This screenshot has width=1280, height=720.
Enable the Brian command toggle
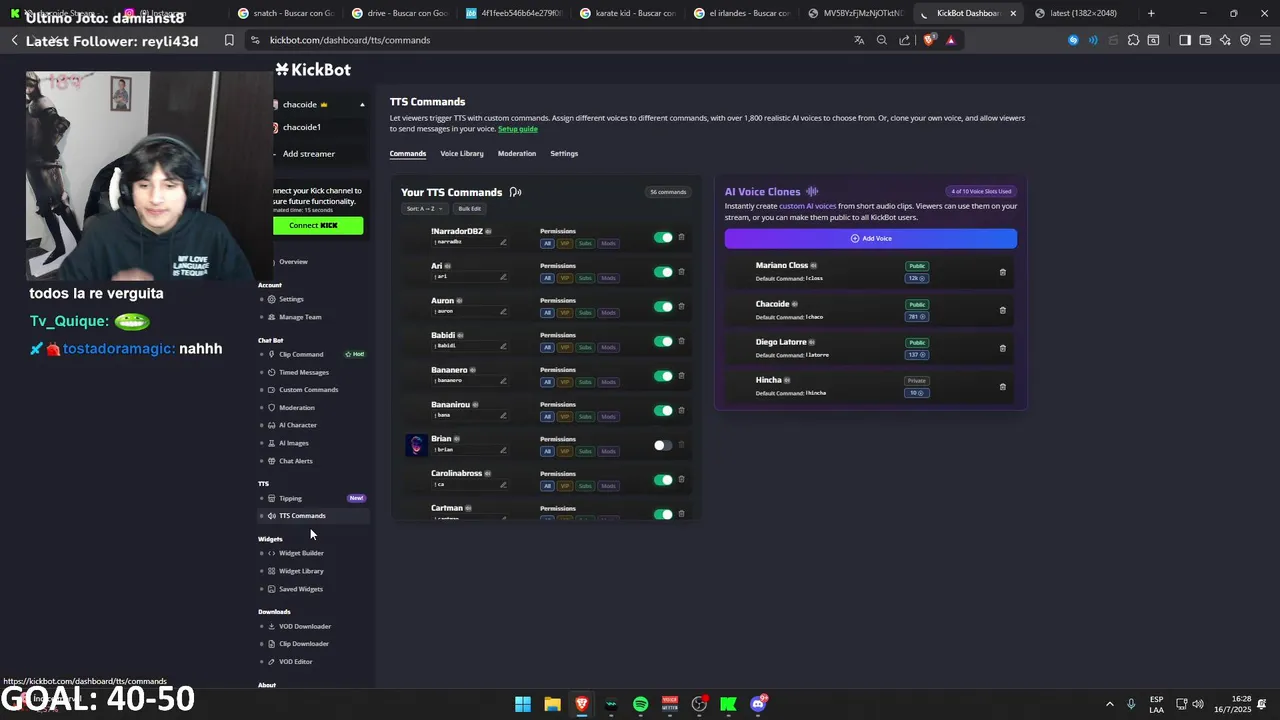(x=663, y=445)
